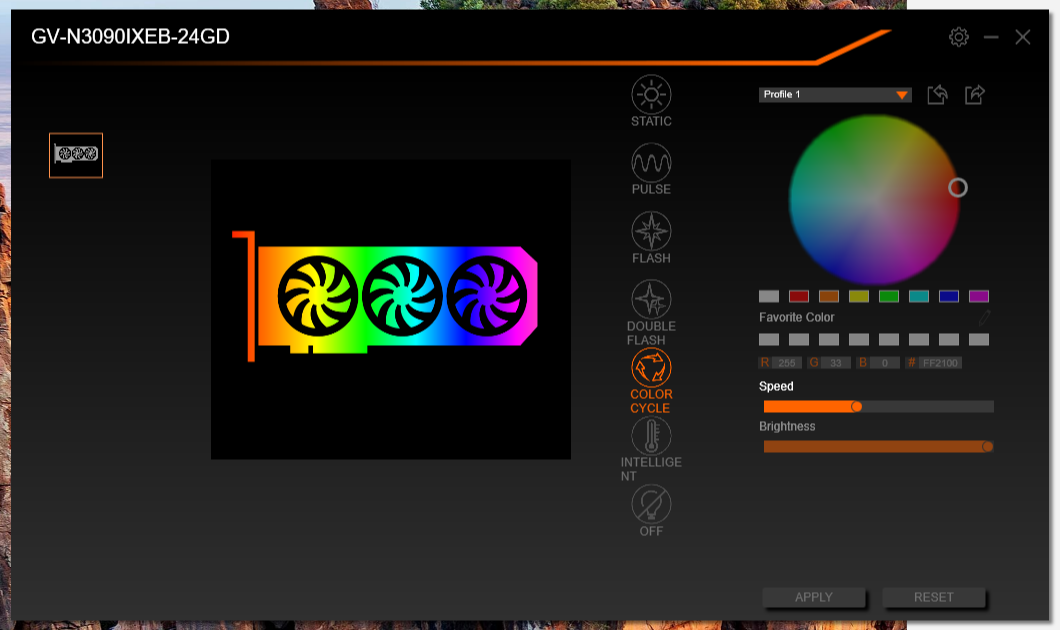
Task: Pick the green preset color swatch
Action: click(889, 296)
